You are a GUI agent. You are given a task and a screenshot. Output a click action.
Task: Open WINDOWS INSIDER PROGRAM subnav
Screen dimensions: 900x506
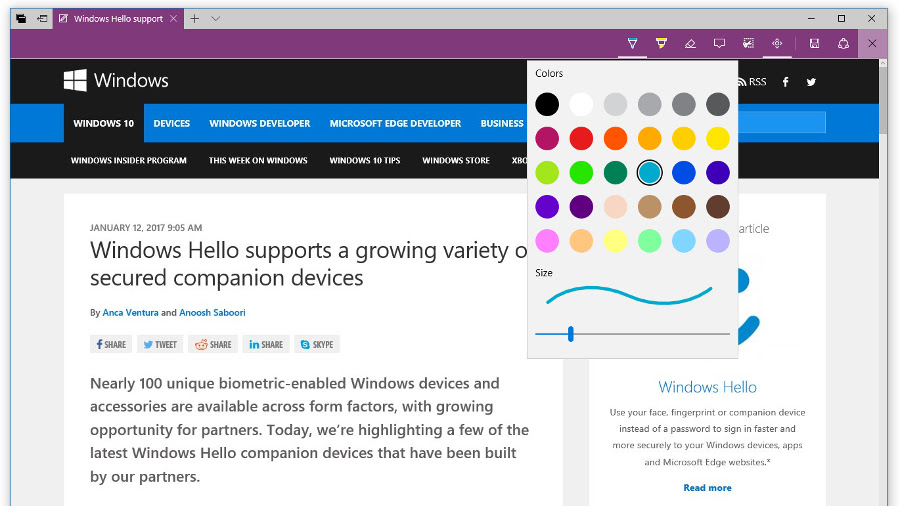pos(129,161)
